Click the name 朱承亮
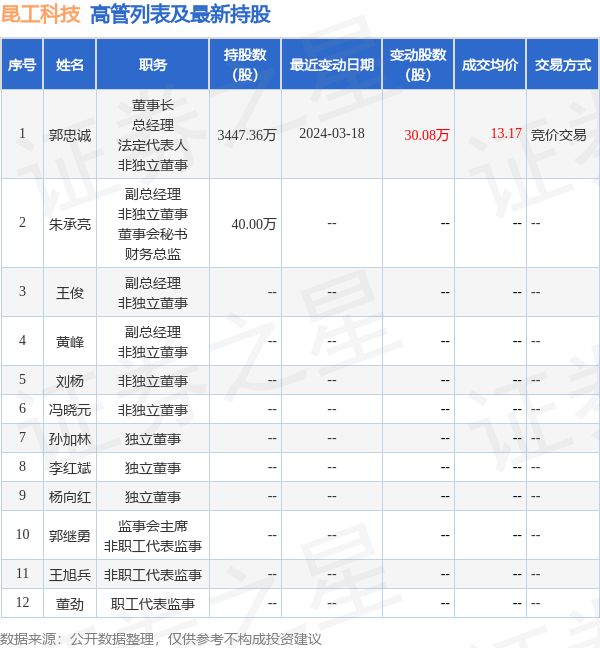Screen dimensions: 600x648 pyautogui.click(x=70, y=224)
